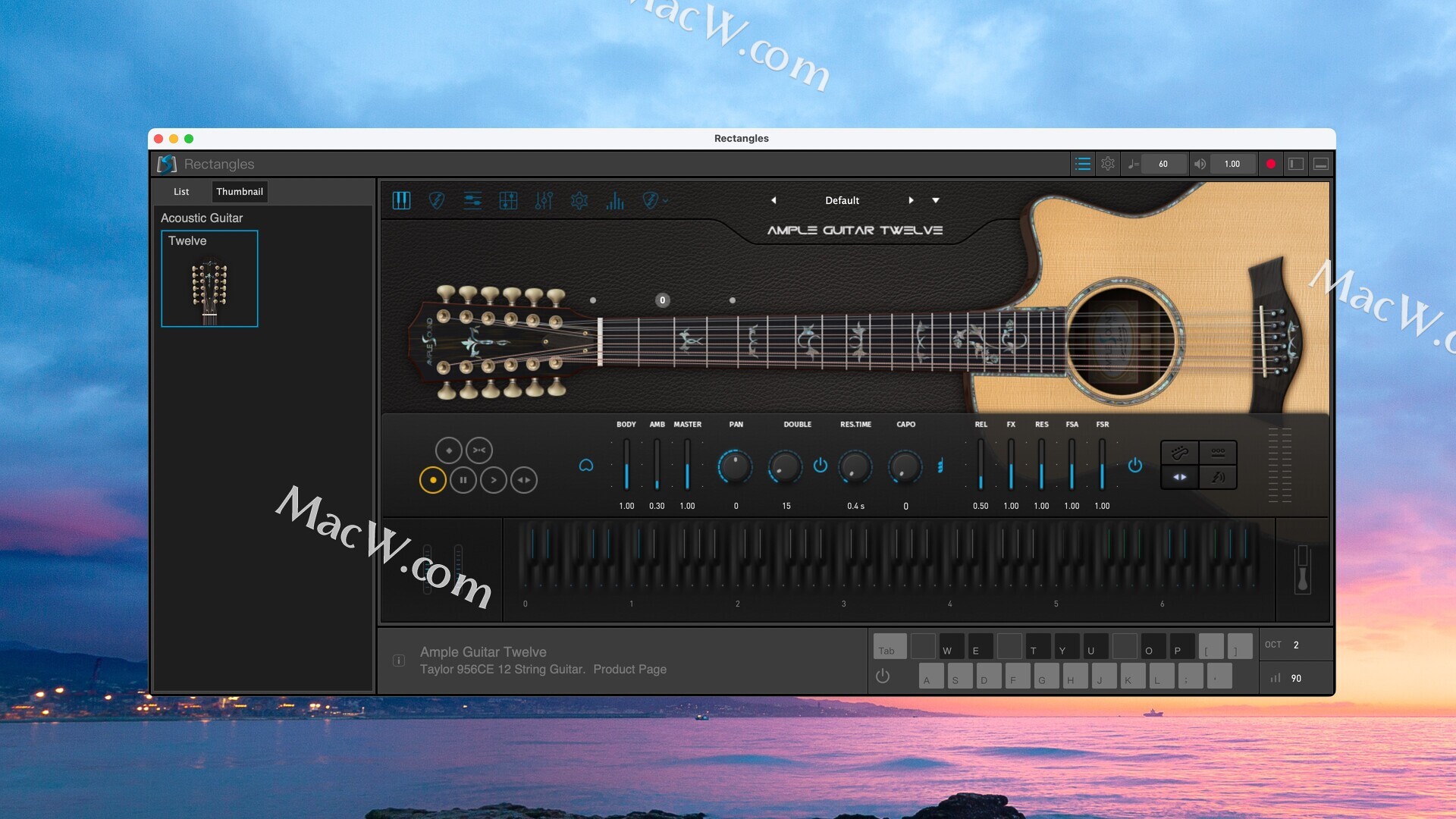Adjust the FSA slider
Screen dimensions: 1456x819
(1072, 465)
